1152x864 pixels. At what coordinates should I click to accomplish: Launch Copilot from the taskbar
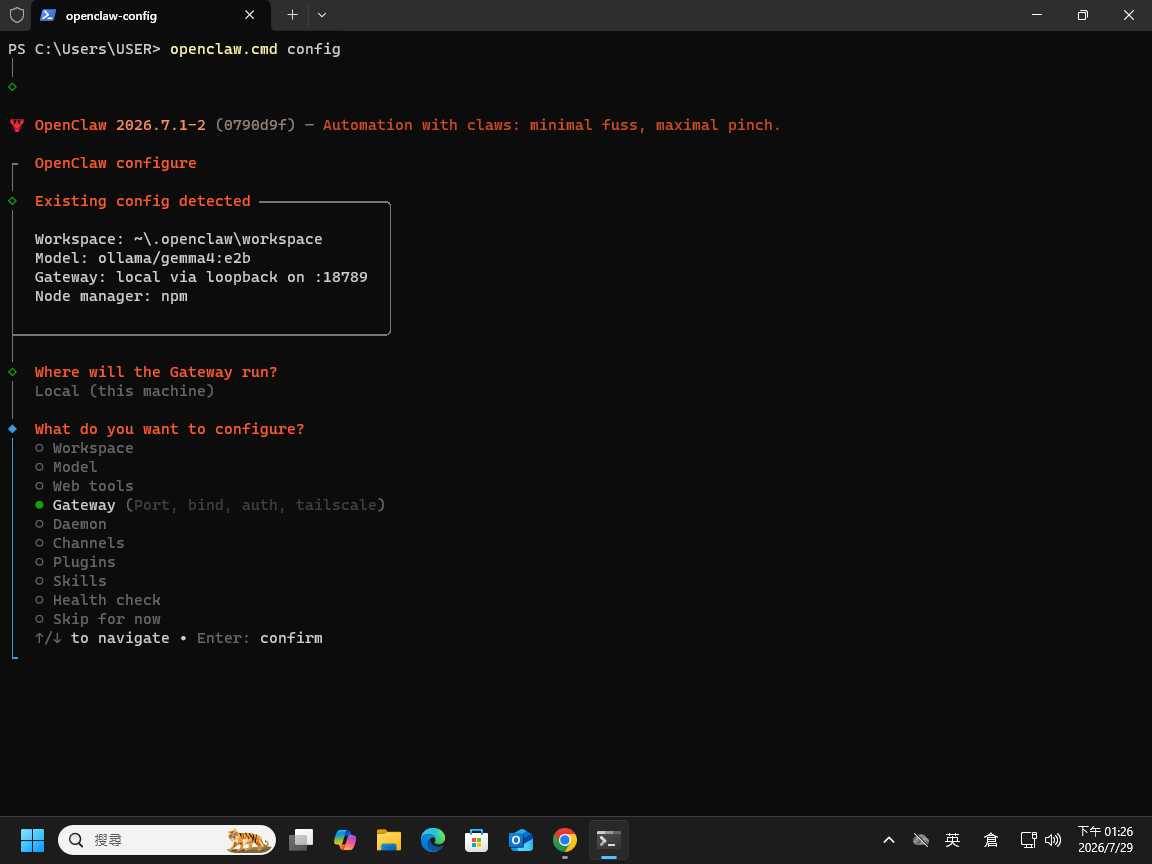coord(345,840)
